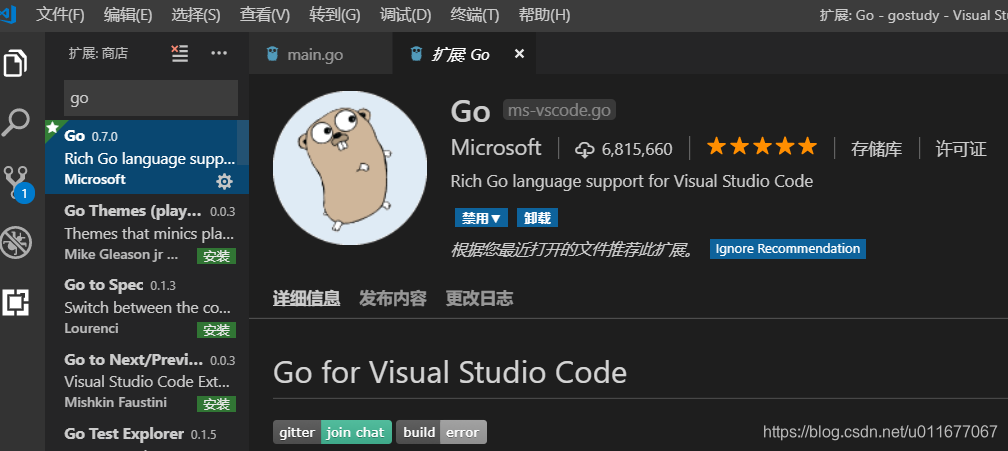Select the Go 0.7.0 extension in list
1008x451 pixels.
(147, 157)
